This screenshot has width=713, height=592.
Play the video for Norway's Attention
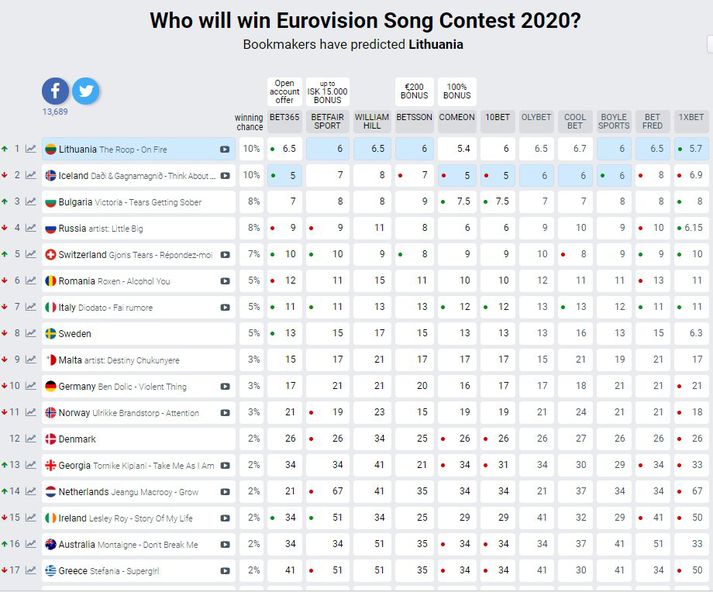pos(225,413)
